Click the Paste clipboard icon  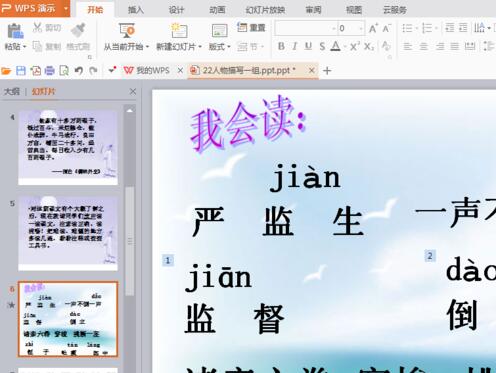click(x=15, y=31)
